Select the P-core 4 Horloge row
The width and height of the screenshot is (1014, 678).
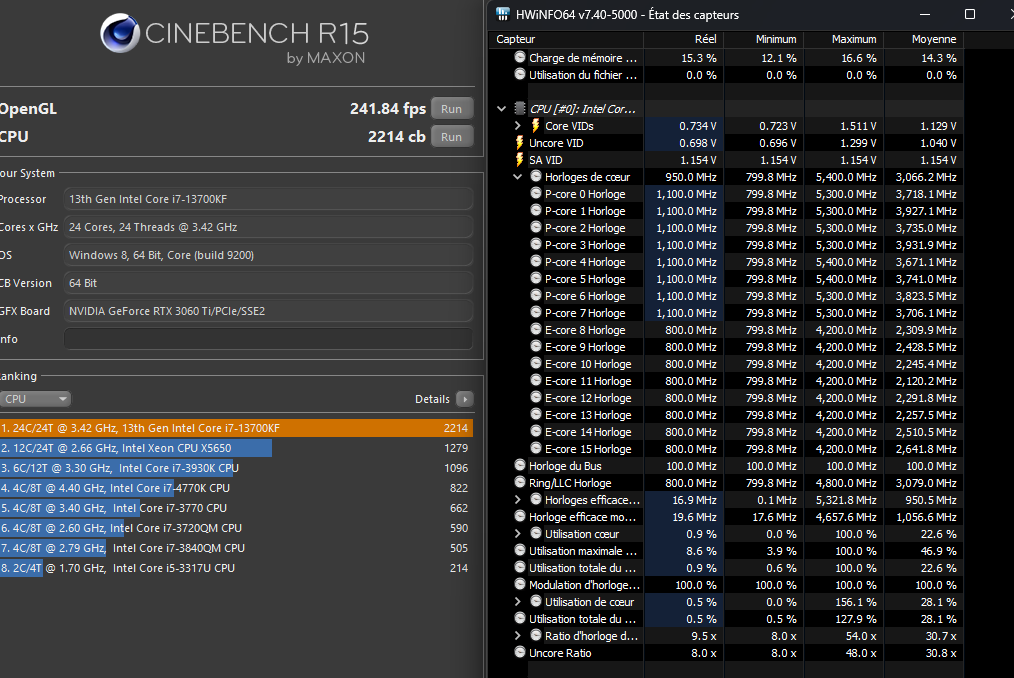coord(728,262)
